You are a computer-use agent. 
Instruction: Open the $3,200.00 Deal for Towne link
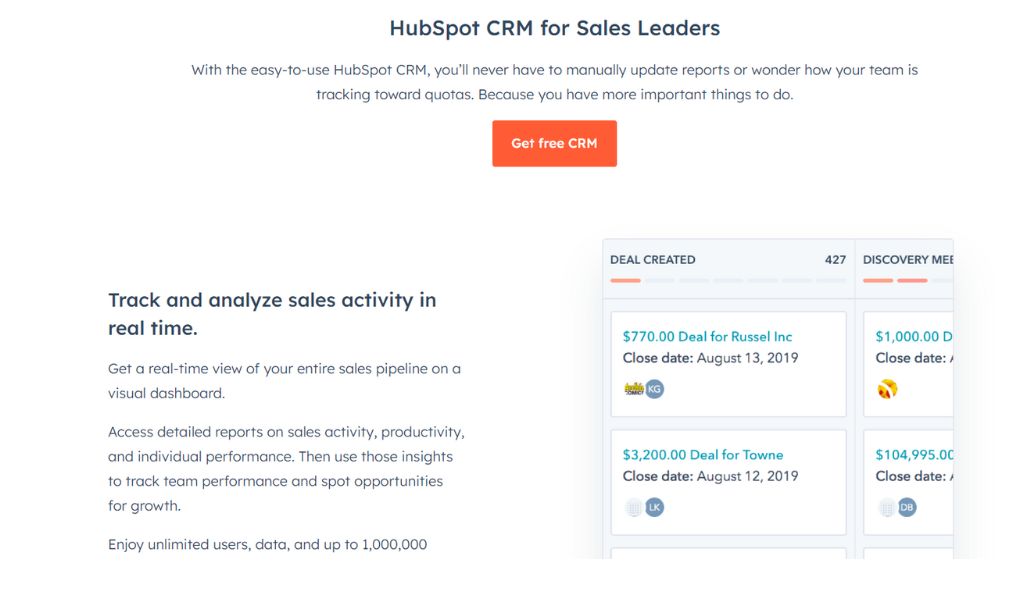pos(703,455)
